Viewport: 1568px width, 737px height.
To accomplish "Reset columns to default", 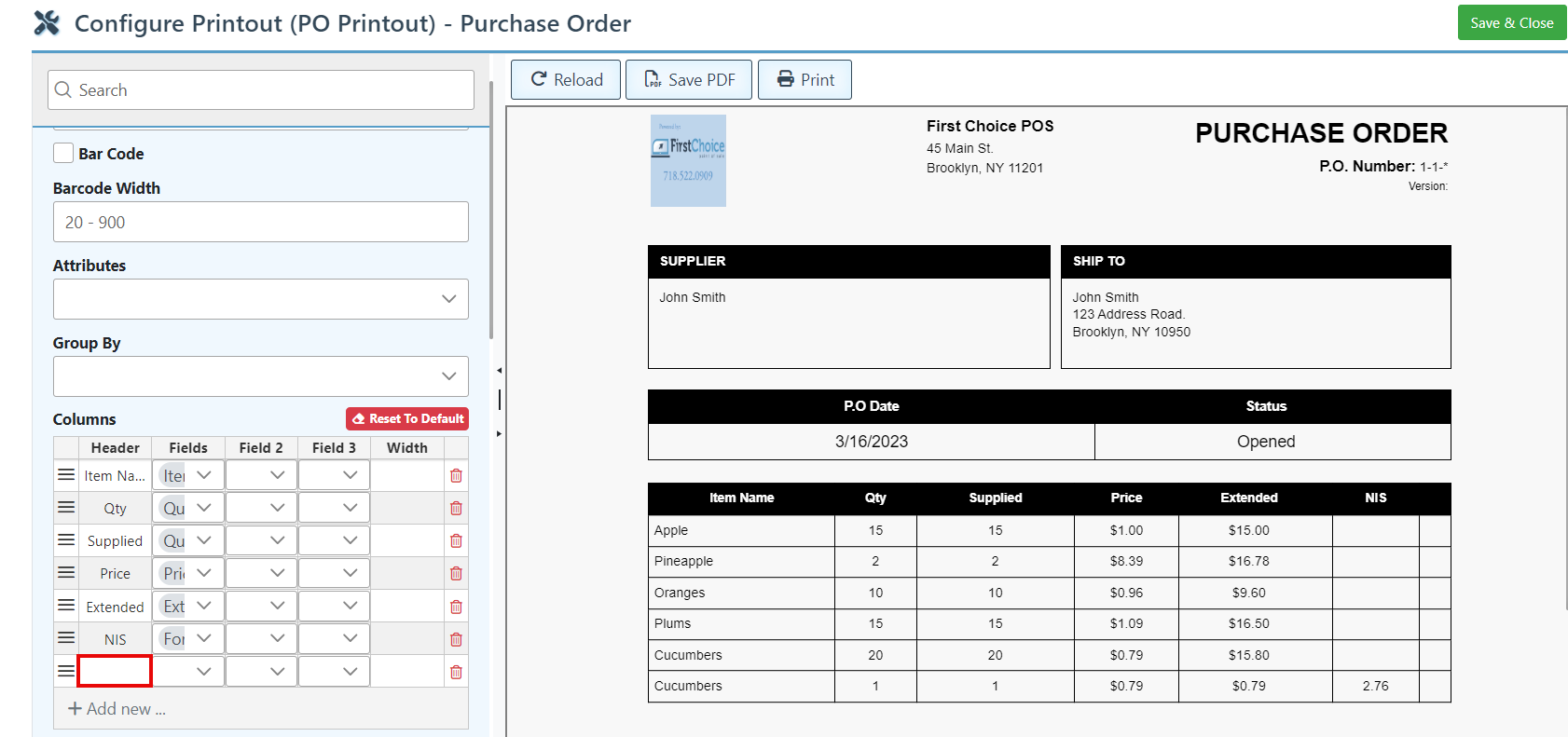I will tap(407, 419).
